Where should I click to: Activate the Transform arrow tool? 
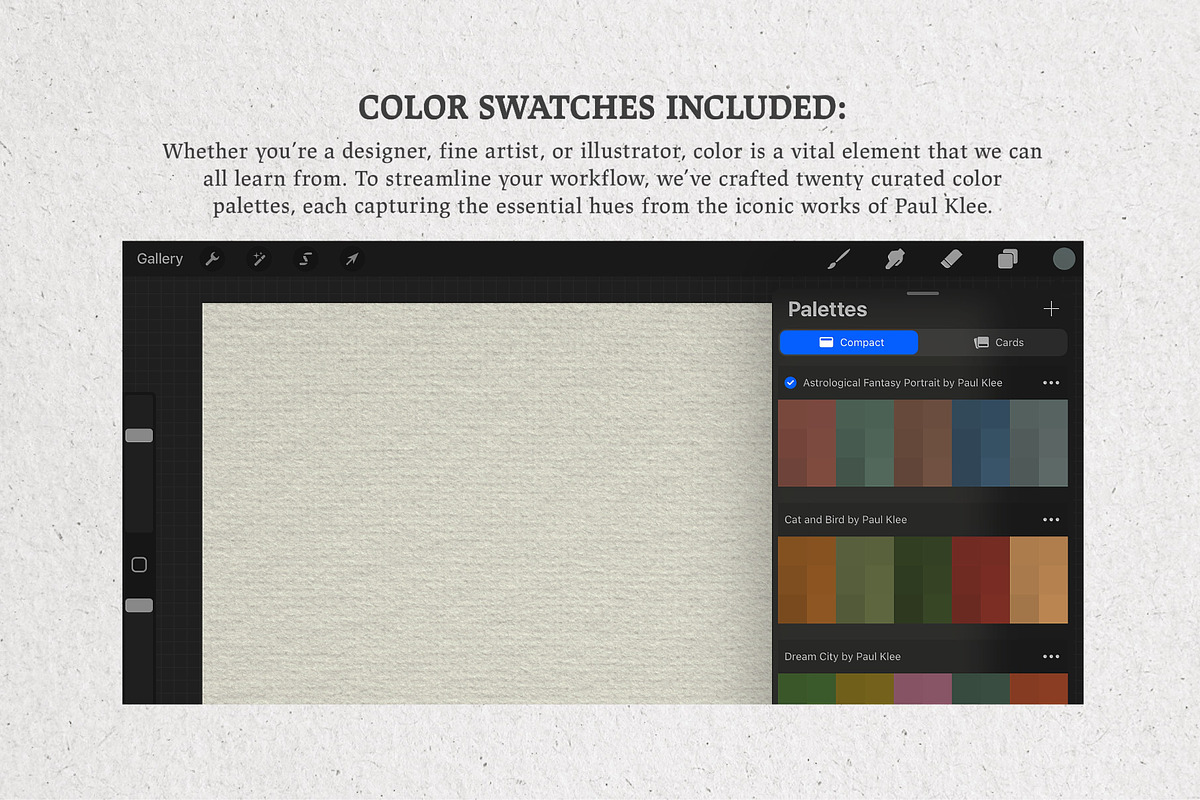[352, 259]
